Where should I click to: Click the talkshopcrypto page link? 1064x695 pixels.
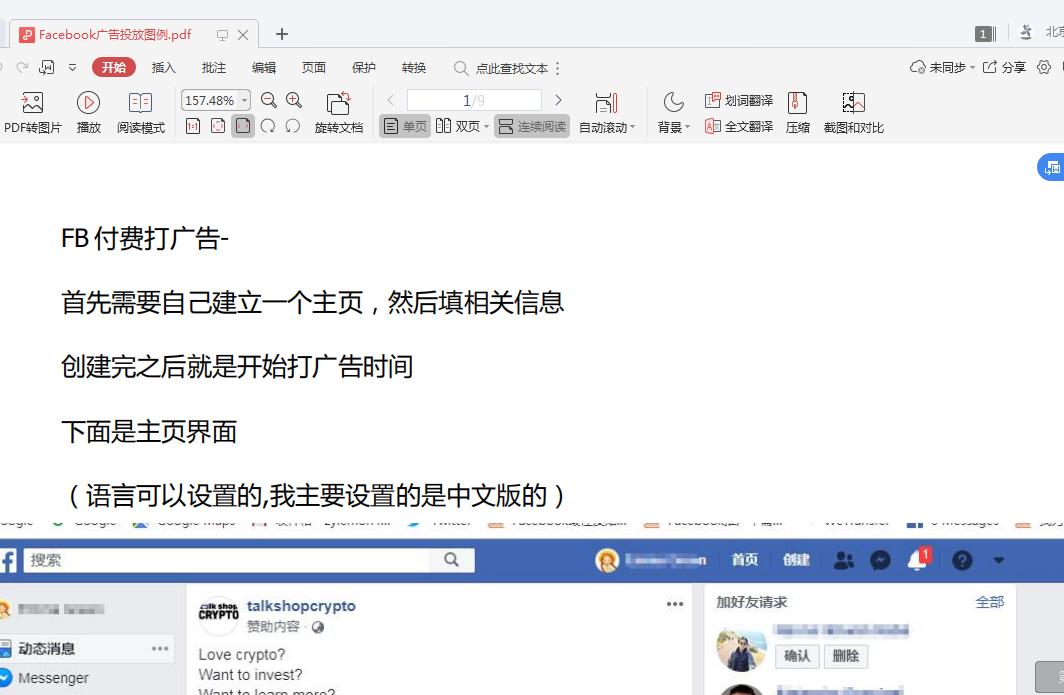pyautogui.click(x=301, y=605)
